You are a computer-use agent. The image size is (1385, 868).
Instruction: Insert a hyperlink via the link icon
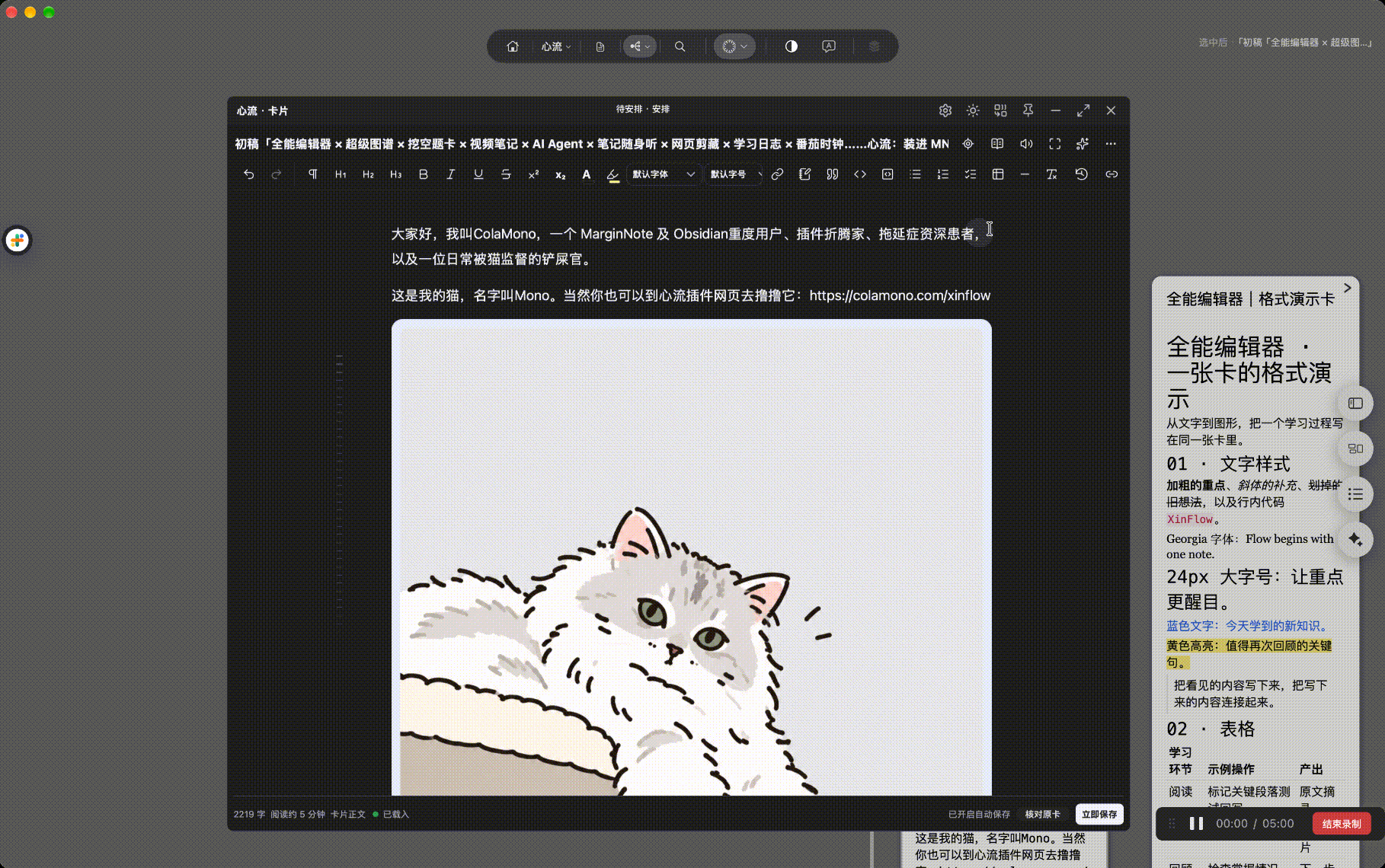coord(777,174)
